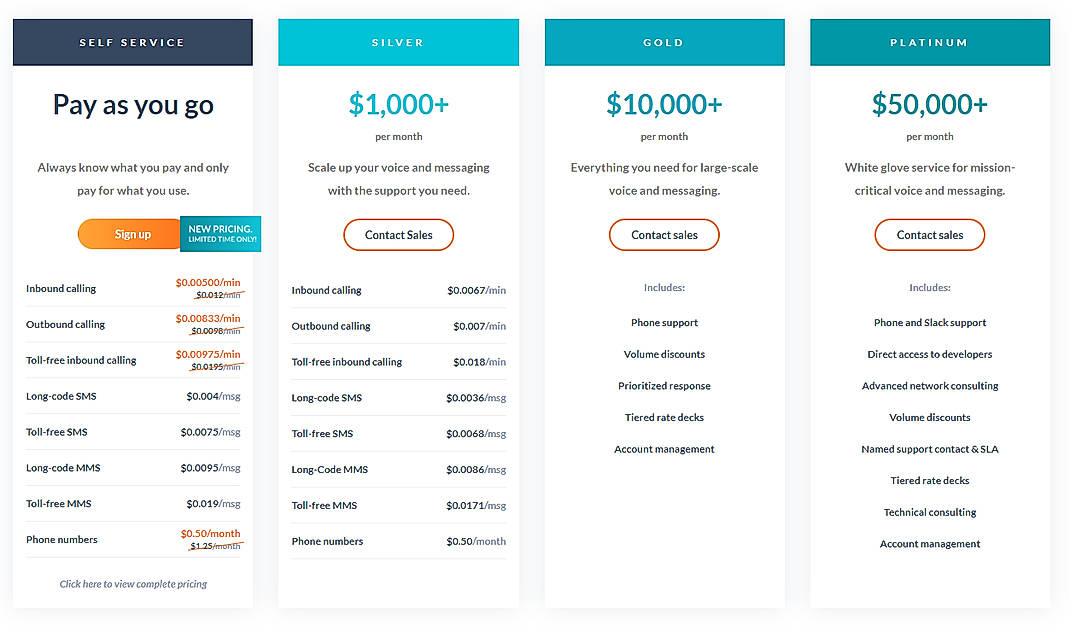
Task: Click the Sign up button
Action: click(x=127, y=233)
